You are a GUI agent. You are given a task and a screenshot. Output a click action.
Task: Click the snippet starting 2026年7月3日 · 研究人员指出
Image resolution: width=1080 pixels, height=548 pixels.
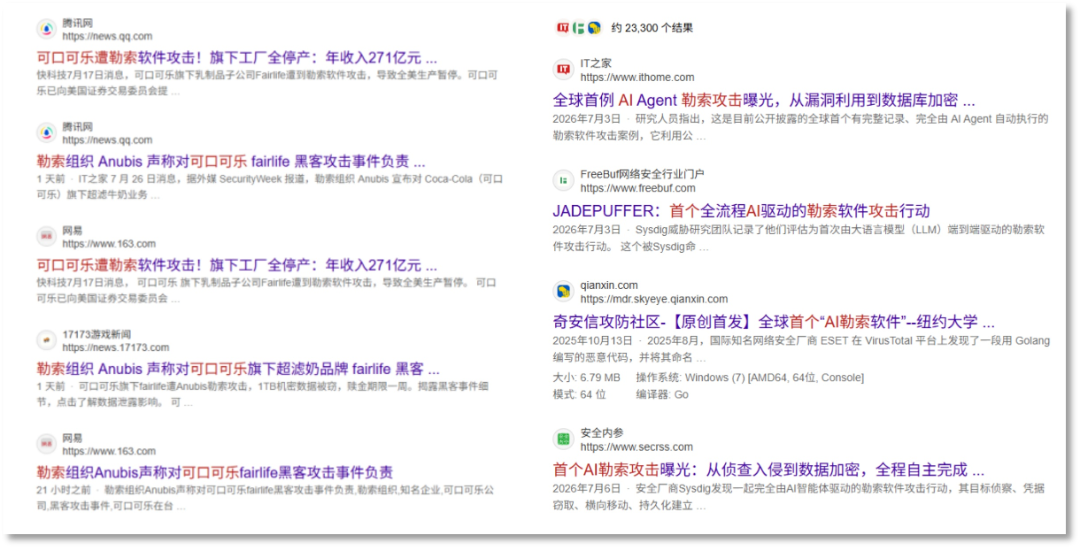pos(800,127)
